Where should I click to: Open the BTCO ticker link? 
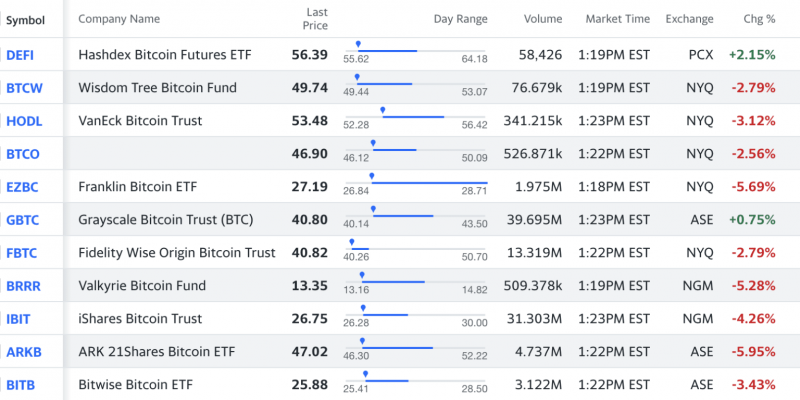coord(23,154)
